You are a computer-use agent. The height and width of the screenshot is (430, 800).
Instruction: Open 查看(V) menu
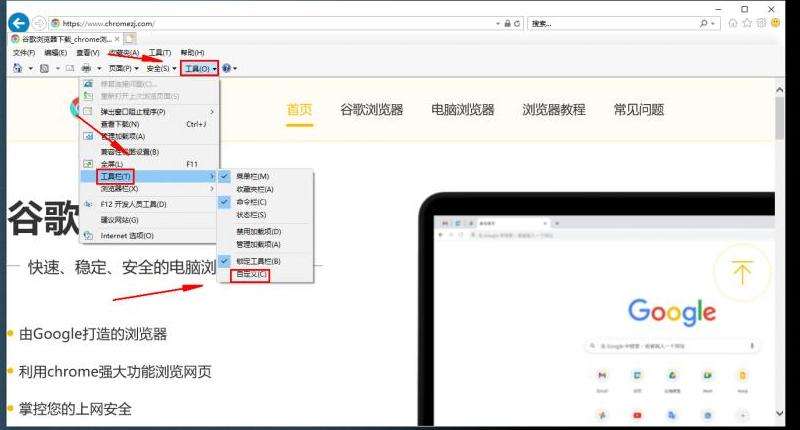(x=88, y=53)
